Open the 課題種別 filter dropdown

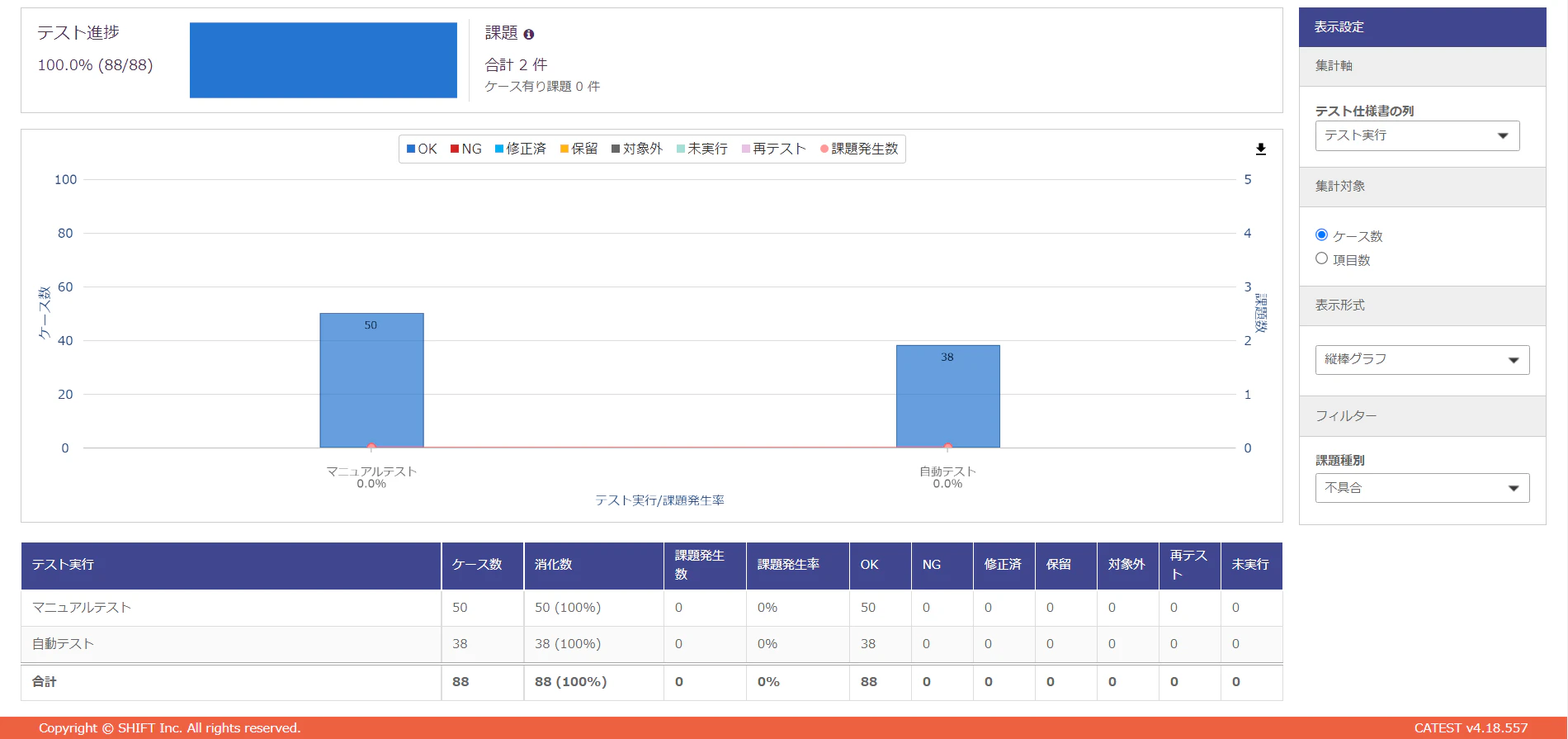coord(1422,488)
